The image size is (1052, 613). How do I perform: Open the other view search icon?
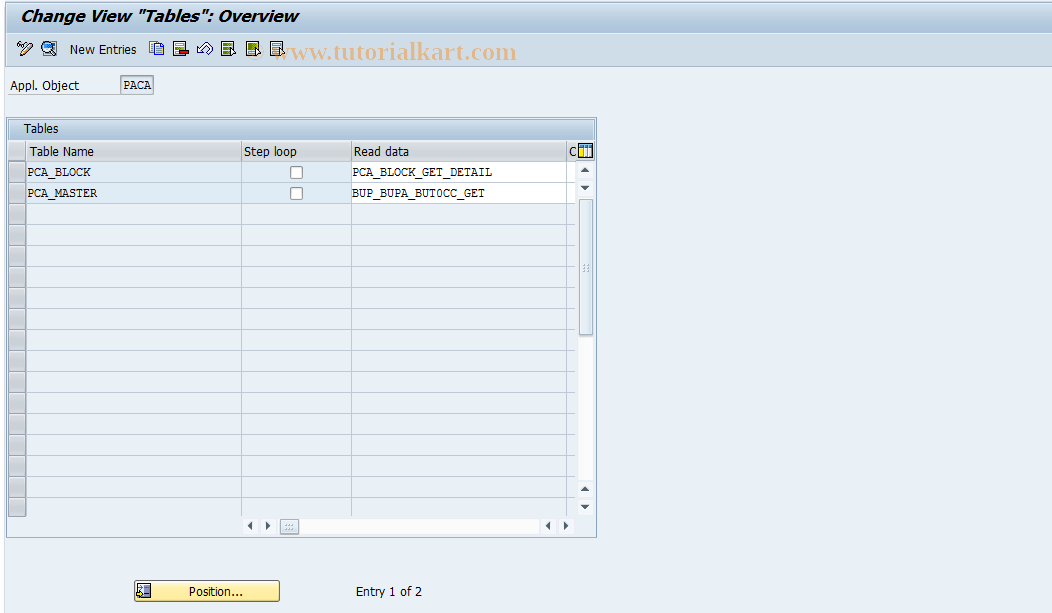[49, 49]
